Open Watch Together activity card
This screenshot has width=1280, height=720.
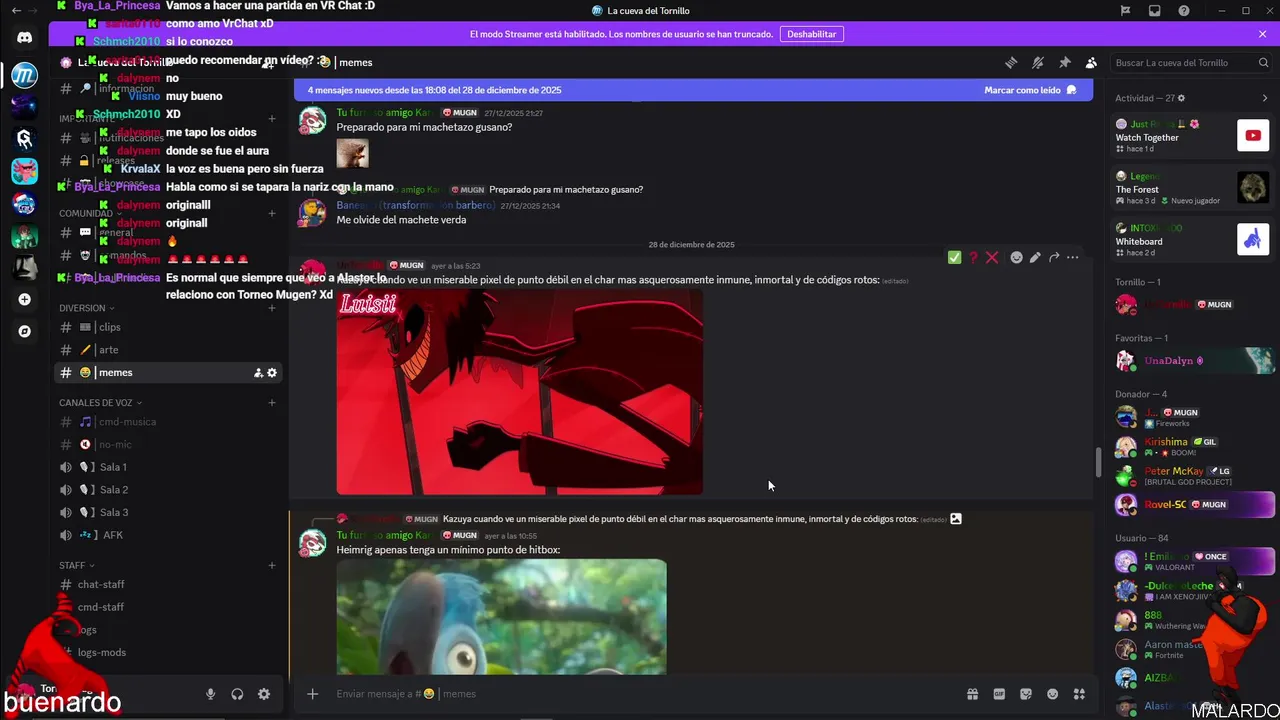[1192, 134]
